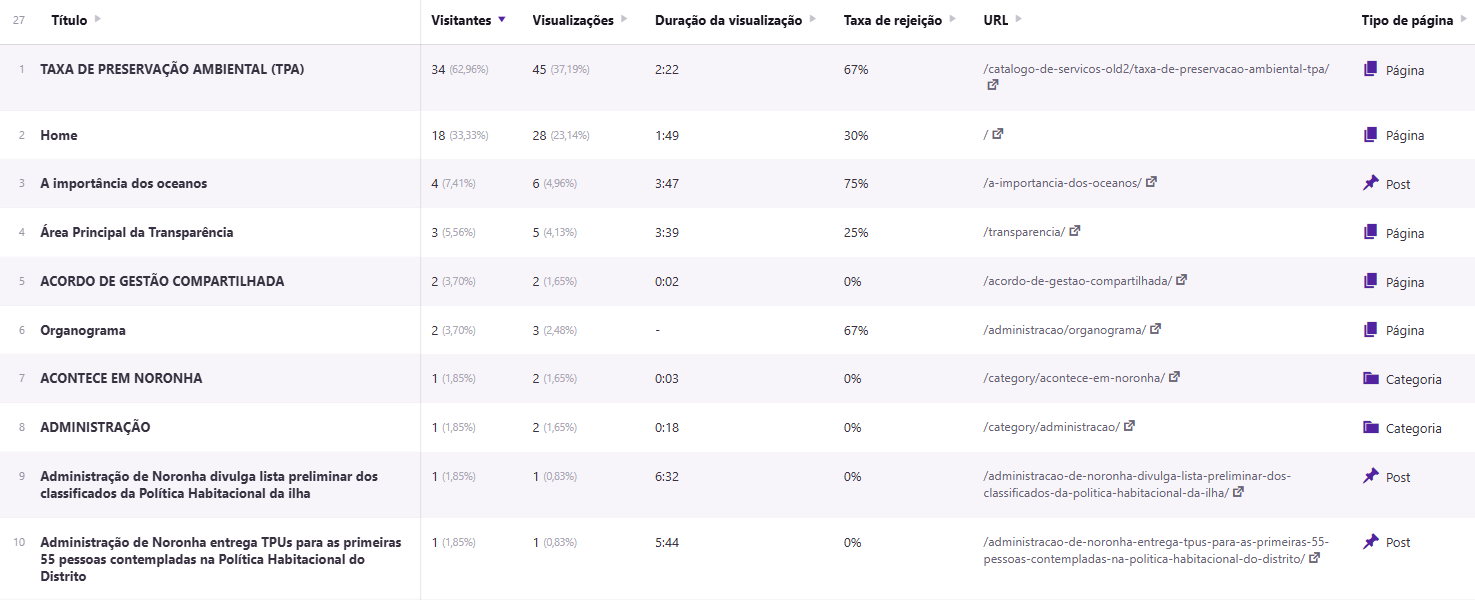Image resolution: width=1475 pixels, height=600 pixels.
Task: Click the /category/administracao/ link
Action: 1052,426
